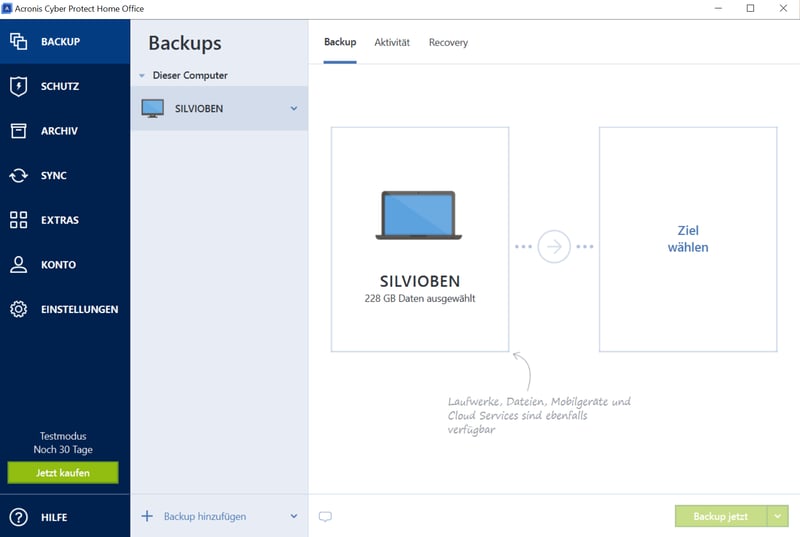Open the Einstellungen gear icon
Viewport: 800px width, 537px height.
click(x=18, y=309)
